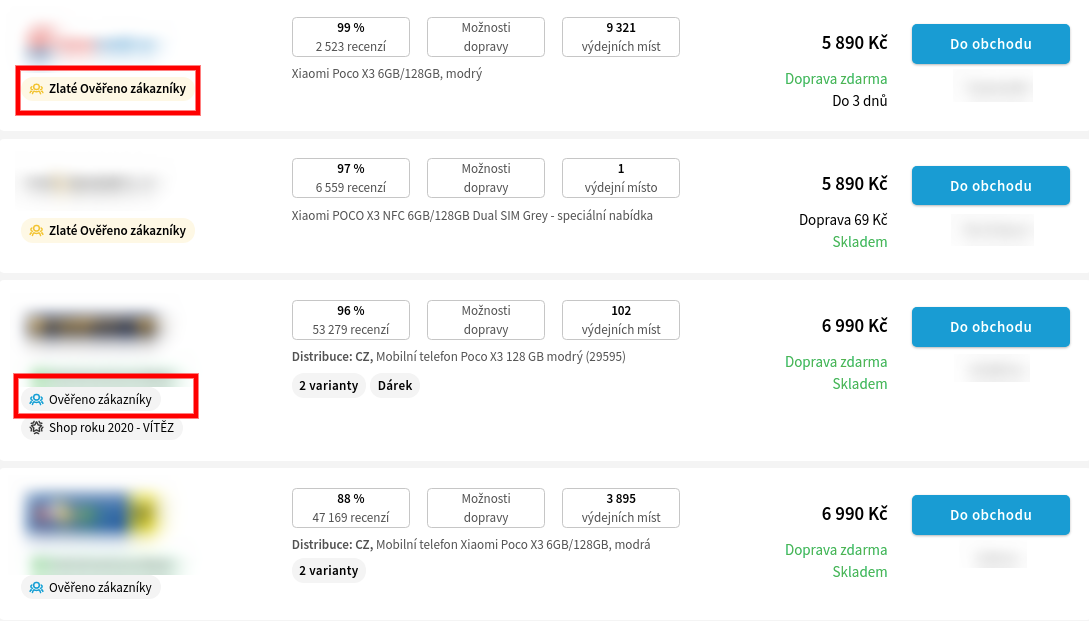
Task: Expand Možnosti dopravy for the fourth offer
Action: (x=485, y=508)
